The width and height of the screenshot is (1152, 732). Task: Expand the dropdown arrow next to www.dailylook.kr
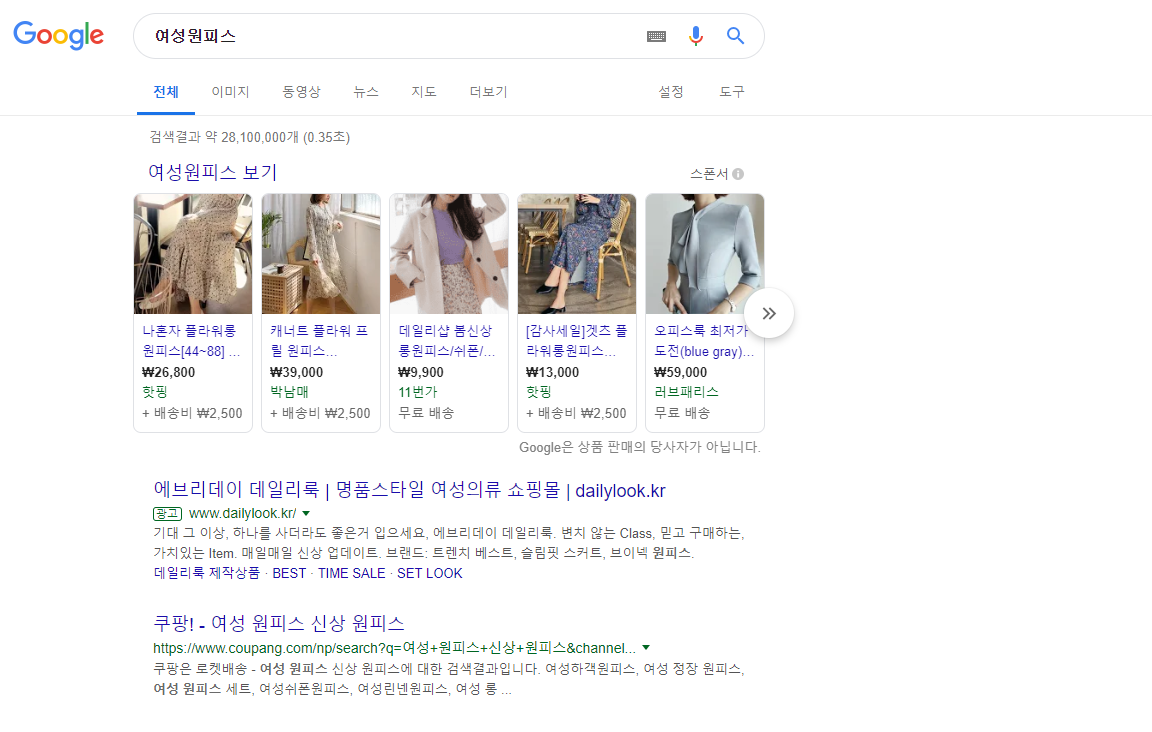pyautogui.click(x=306, y=512)
